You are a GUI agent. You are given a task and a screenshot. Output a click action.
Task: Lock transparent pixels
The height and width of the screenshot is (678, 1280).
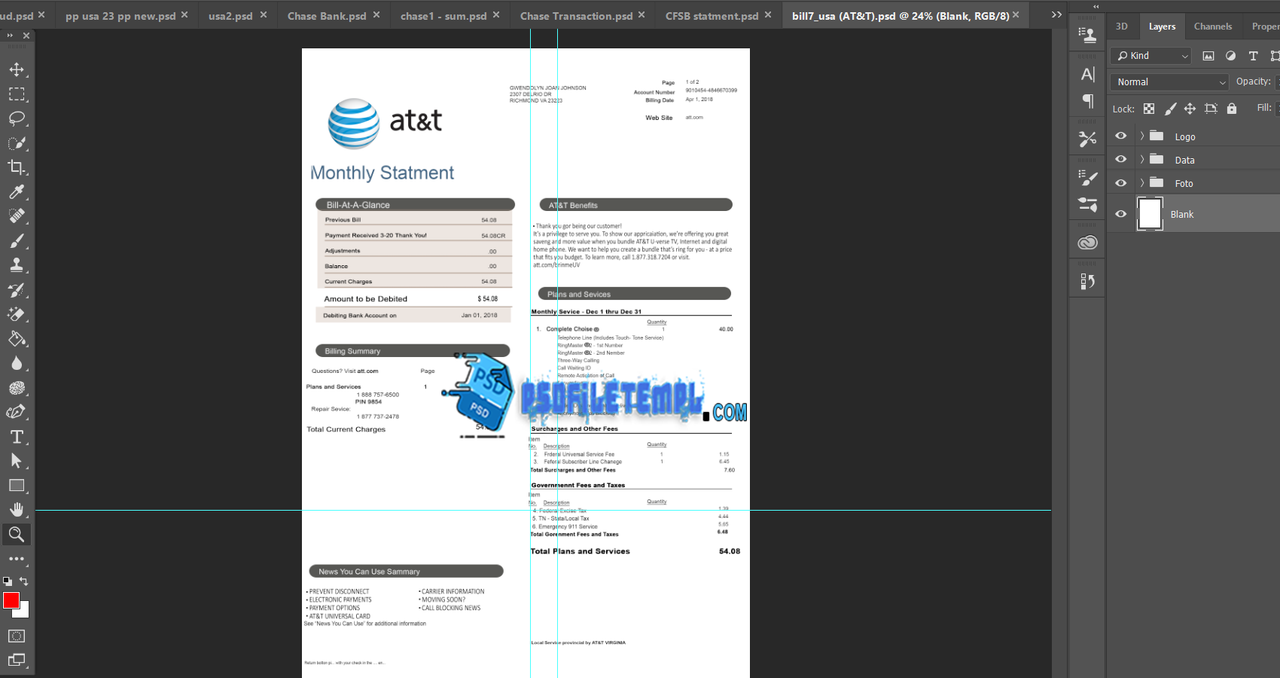pyautogui.click(x=1148, y=108)
